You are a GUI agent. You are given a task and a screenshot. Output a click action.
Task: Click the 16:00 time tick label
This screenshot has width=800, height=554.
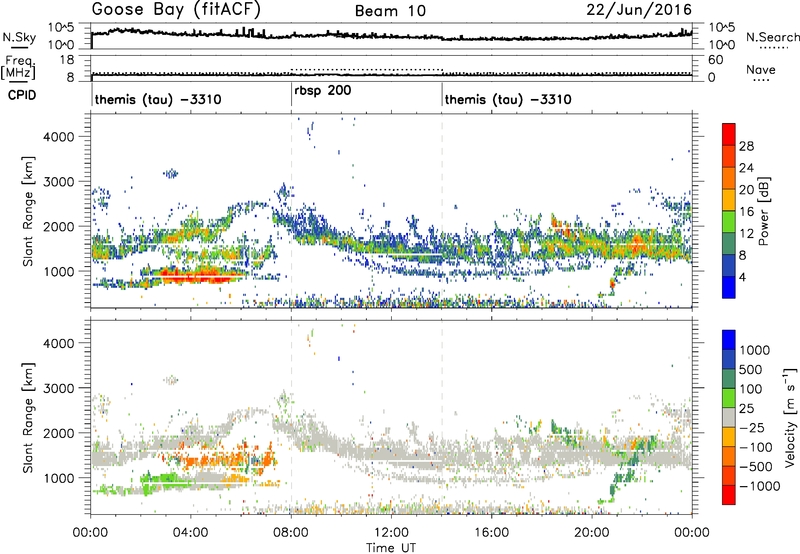pyautogui.click(x=491, y=533)
